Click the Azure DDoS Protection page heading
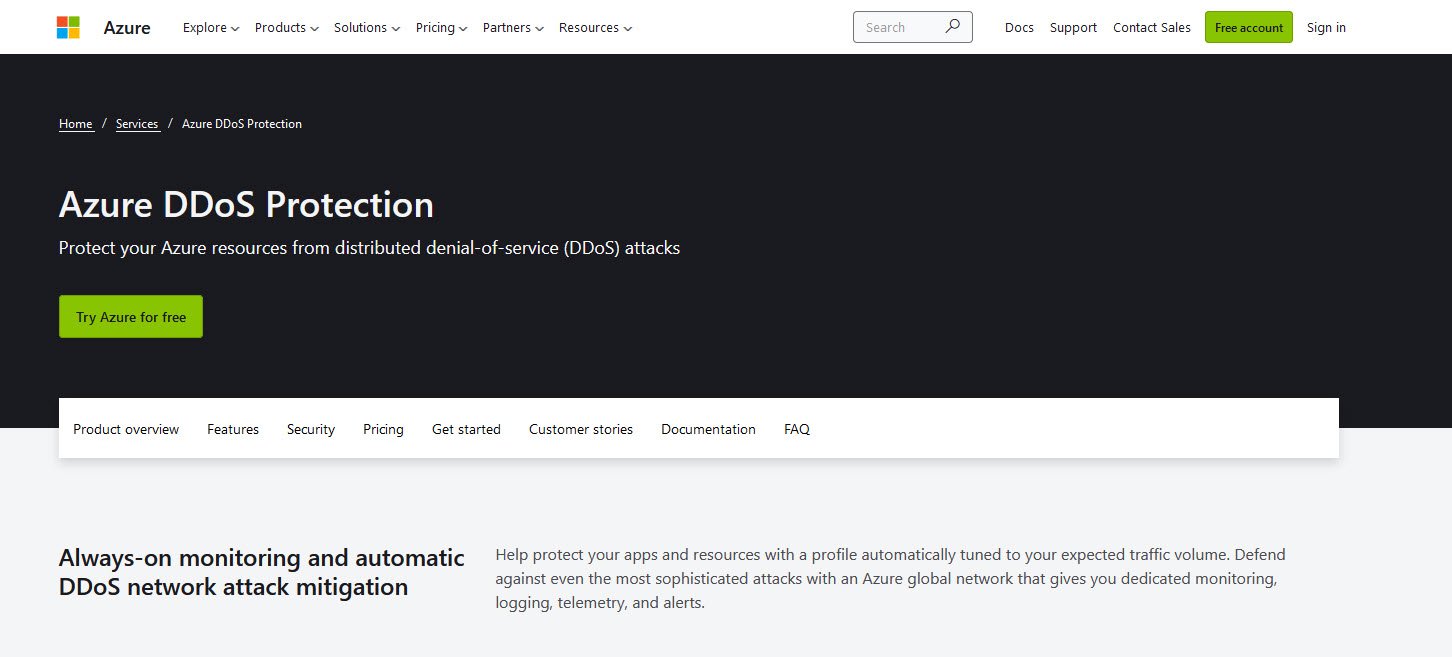1452x657 pixels. pos(246,205)
